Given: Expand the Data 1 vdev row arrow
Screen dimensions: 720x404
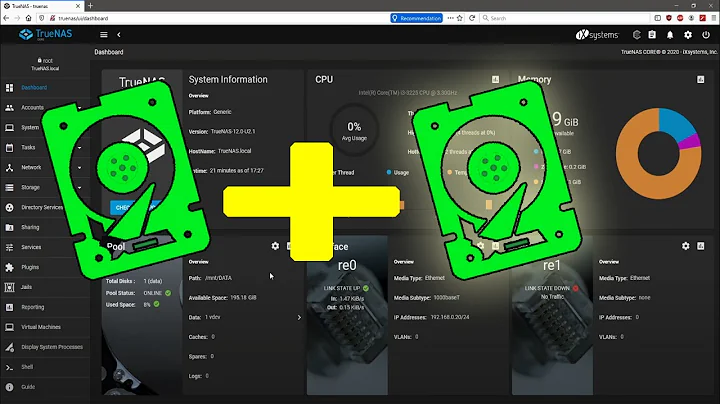Looking at the screenshot, I should (x=299, y=317).
